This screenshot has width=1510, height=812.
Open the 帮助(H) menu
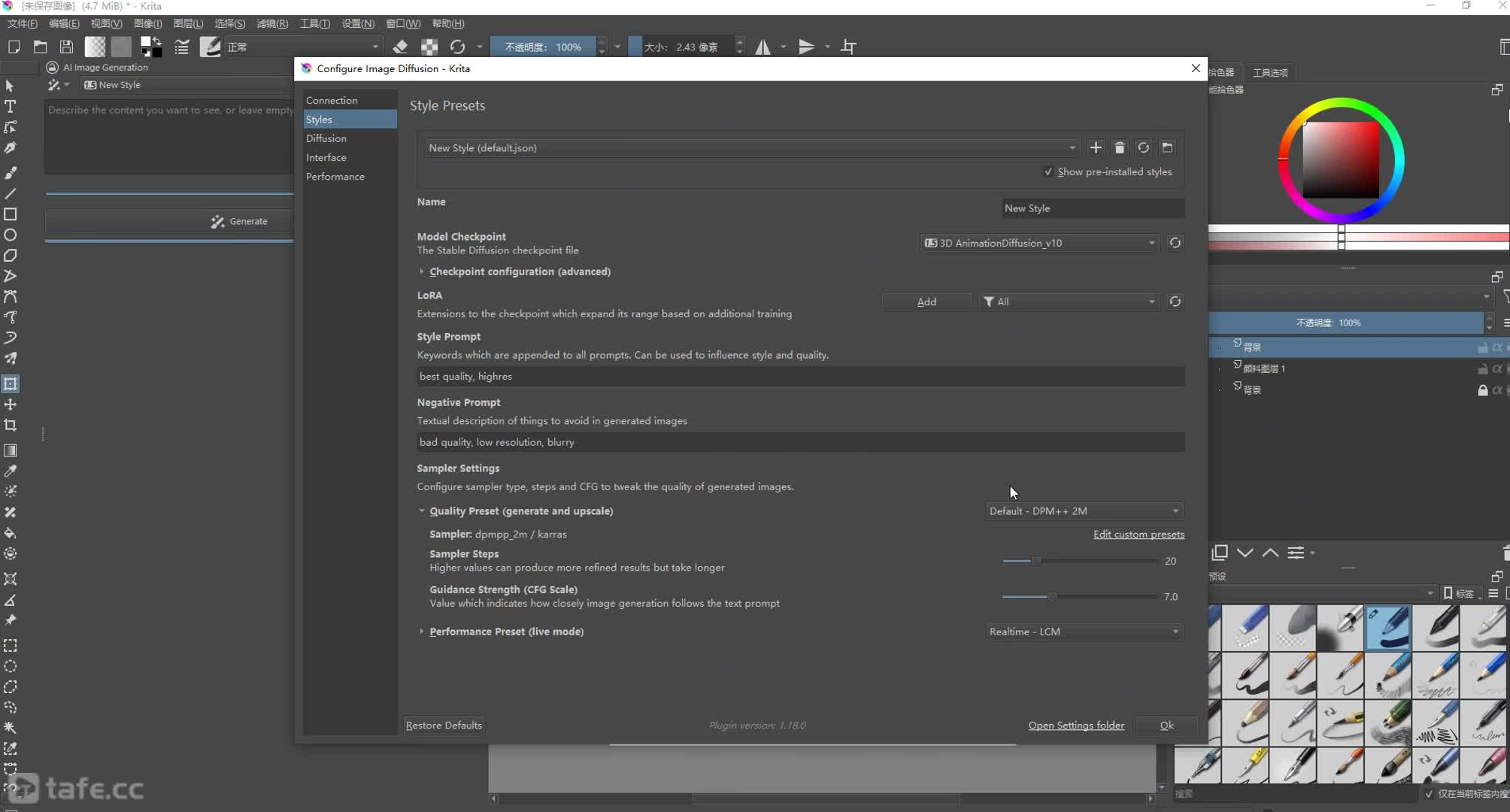click(448, 23)
